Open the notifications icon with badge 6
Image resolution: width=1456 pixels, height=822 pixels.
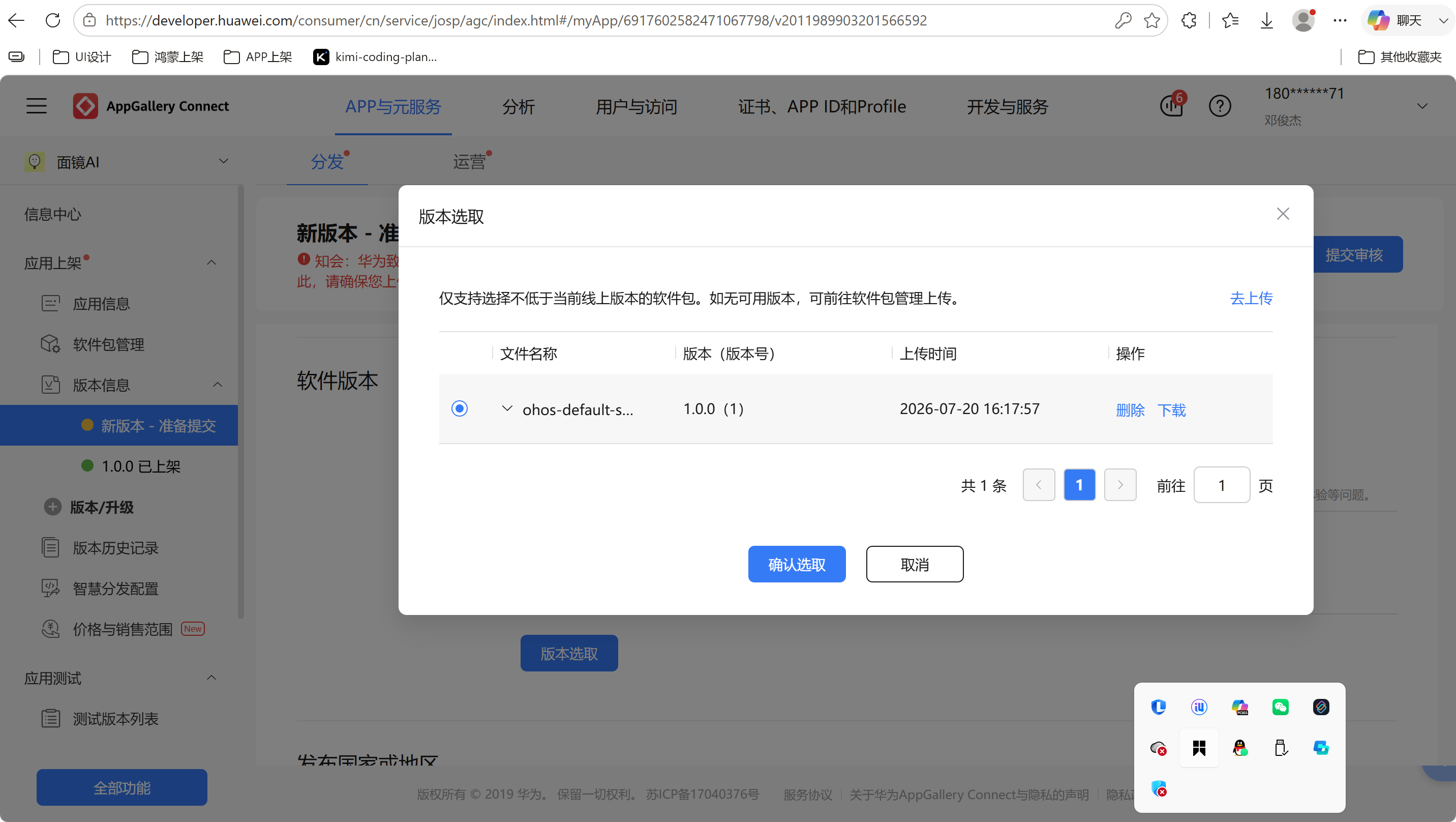click(1172, 105)
